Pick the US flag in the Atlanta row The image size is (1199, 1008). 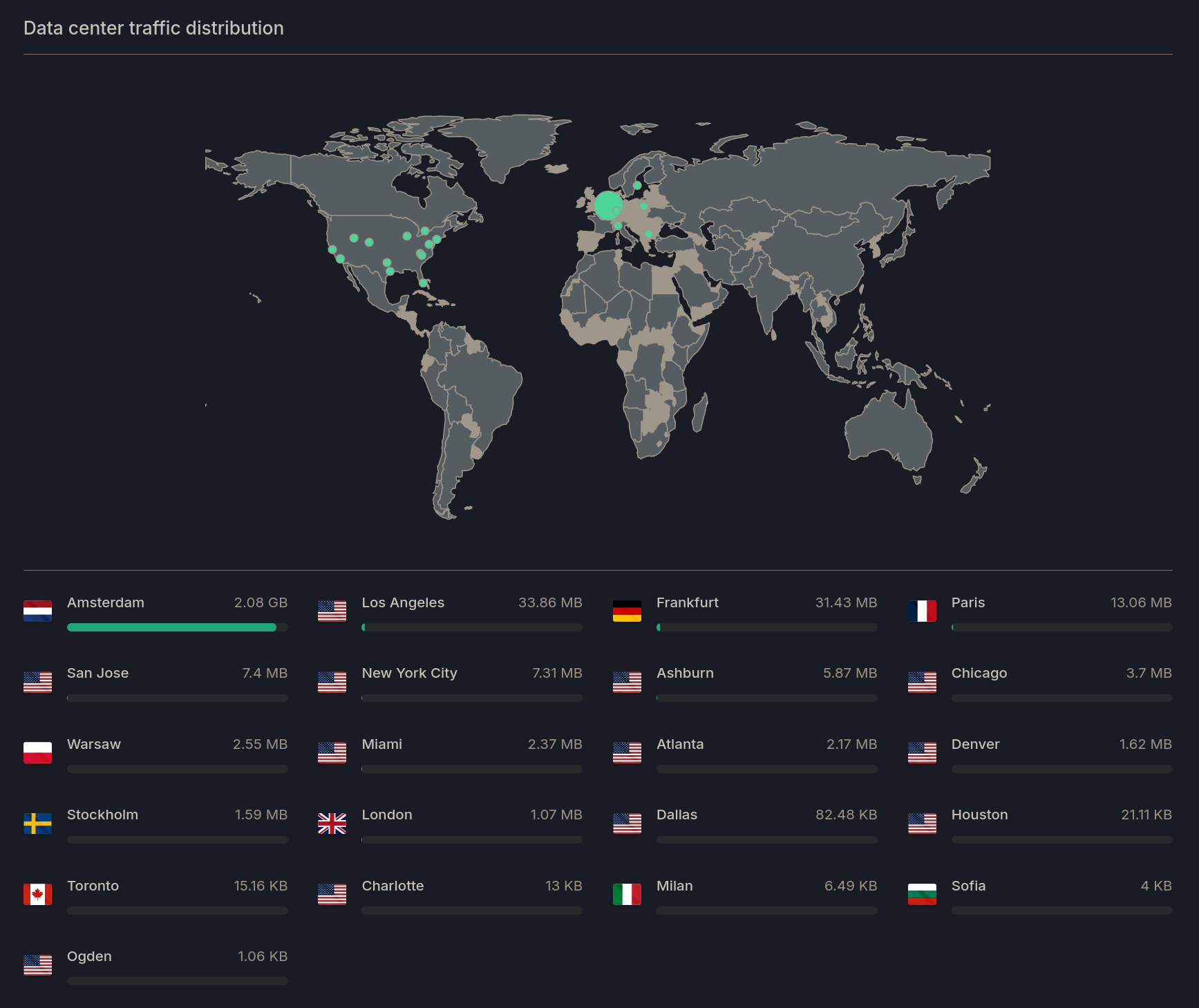(627, 752)
